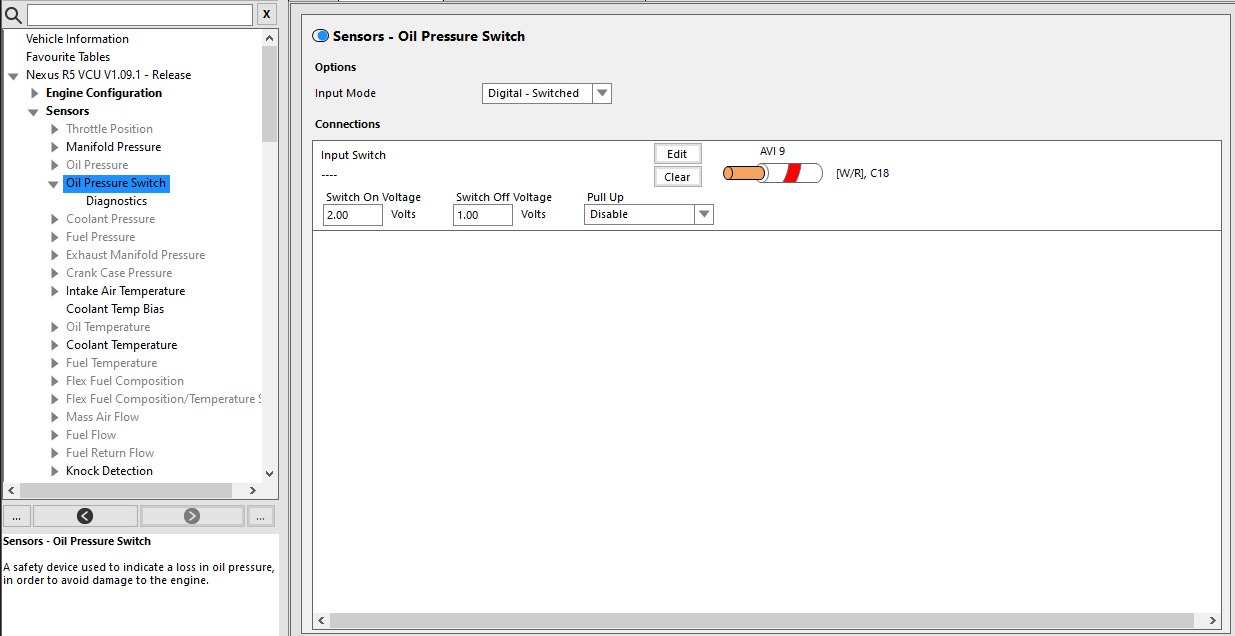The height and width of the screenshot is (636, 1235).
Task: Click tree vertical scrollbar down arrow
Action: (x=269, y=474)
